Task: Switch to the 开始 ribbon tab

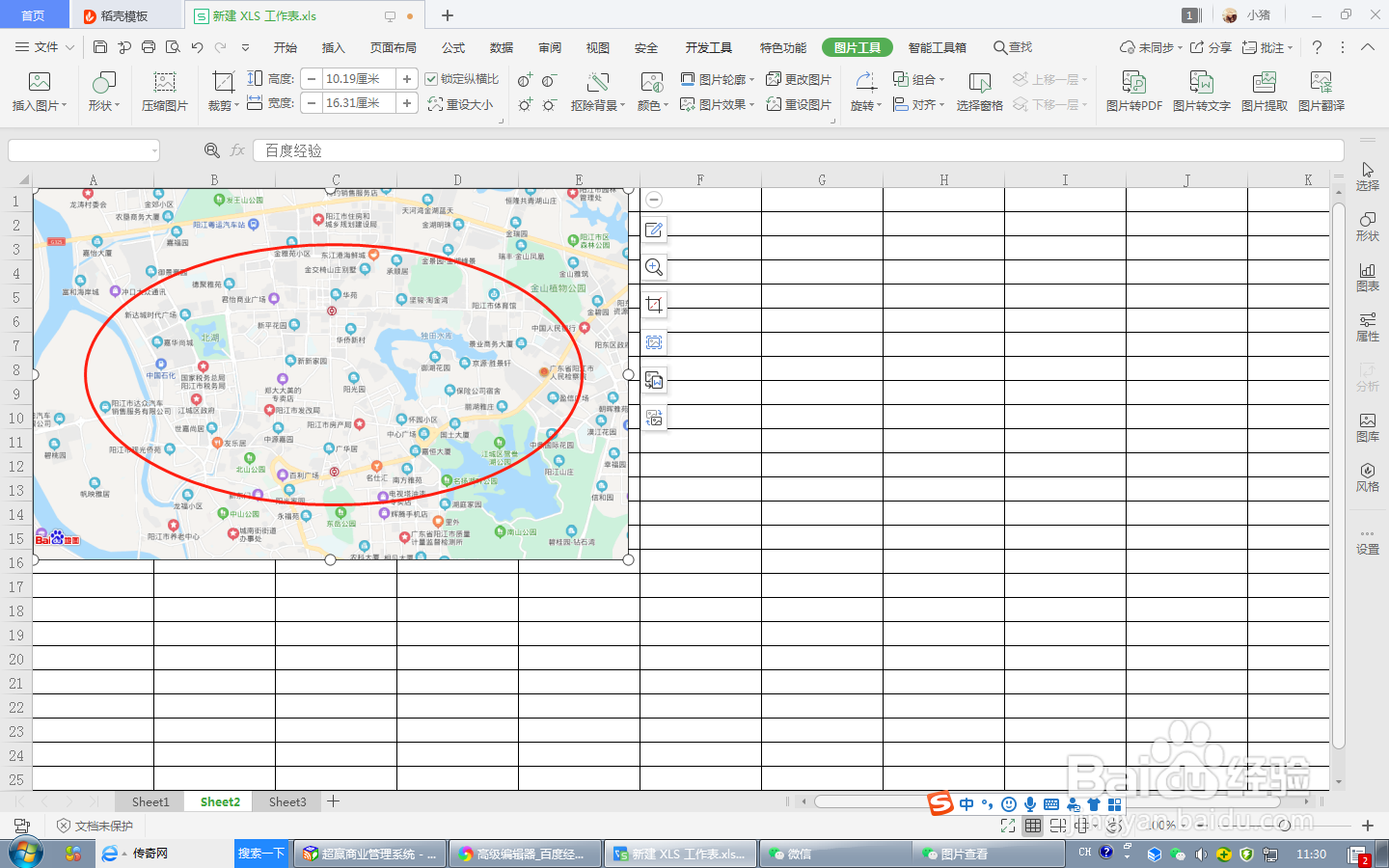Action: (286, 47)
